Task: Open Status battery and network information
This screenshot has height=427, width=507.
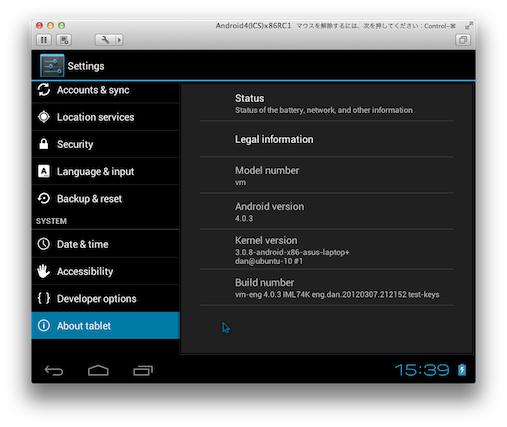Action: pyautogui.click(x=326, y=104)
